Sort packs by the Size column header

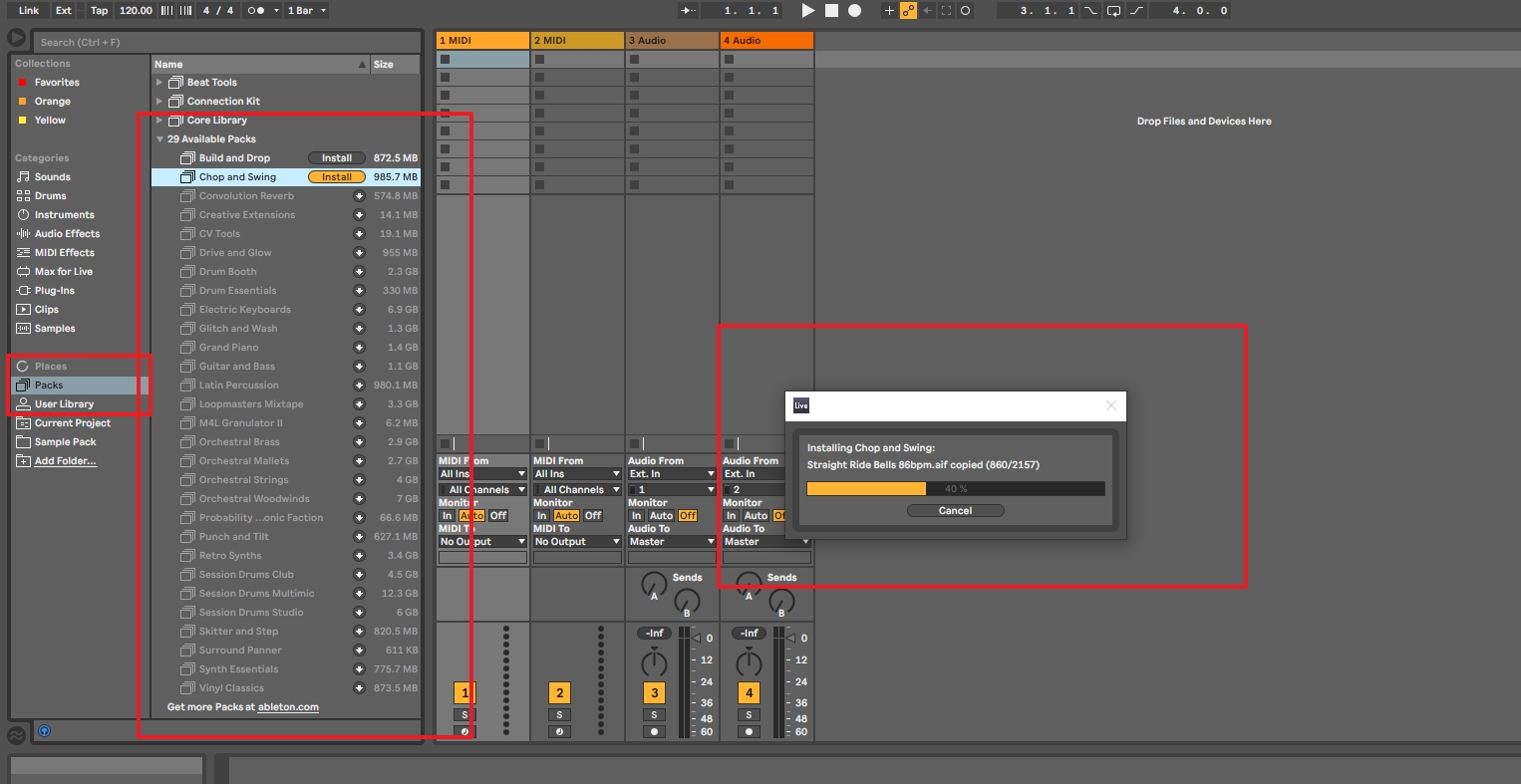pyautogui.click(x=395, y=64)
